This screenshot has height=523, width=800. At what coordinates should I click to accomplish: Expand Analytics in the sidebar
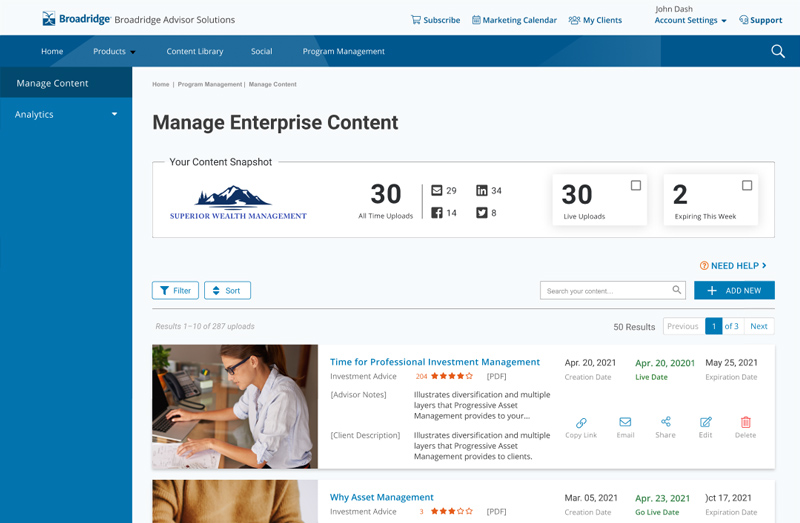tap(66, 114)
